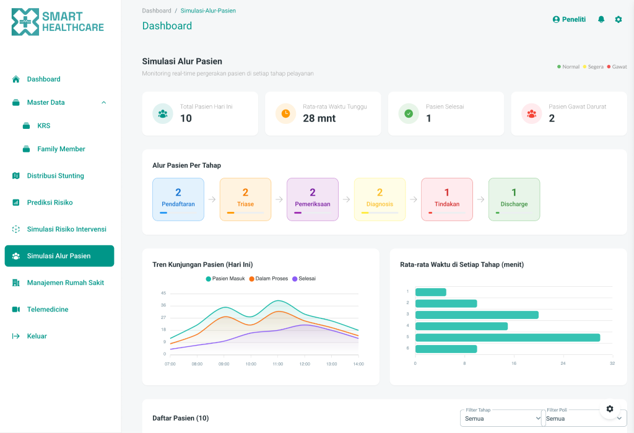Click the Family Member briefcase icon
Image resolution: width=634 pixels, height=433 pixels.
pos(26,149)
